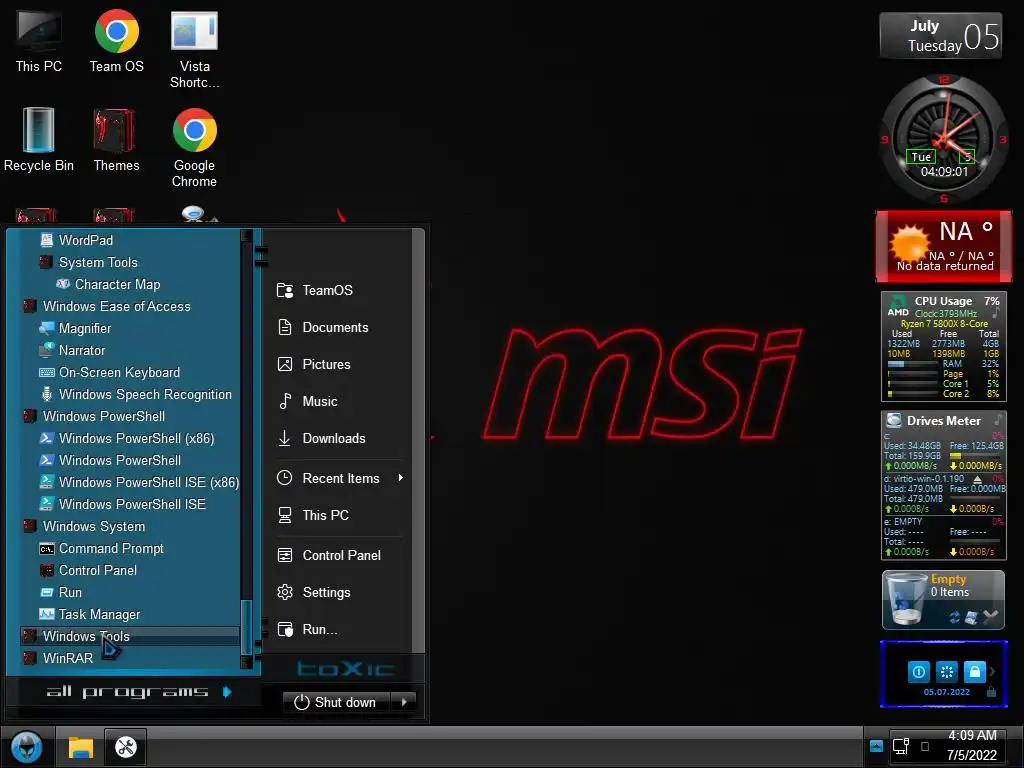Viewport: 1024px width, 768px height.
Task: Click the chevron arrow in power gadget
Action: (x=993, y=671)
